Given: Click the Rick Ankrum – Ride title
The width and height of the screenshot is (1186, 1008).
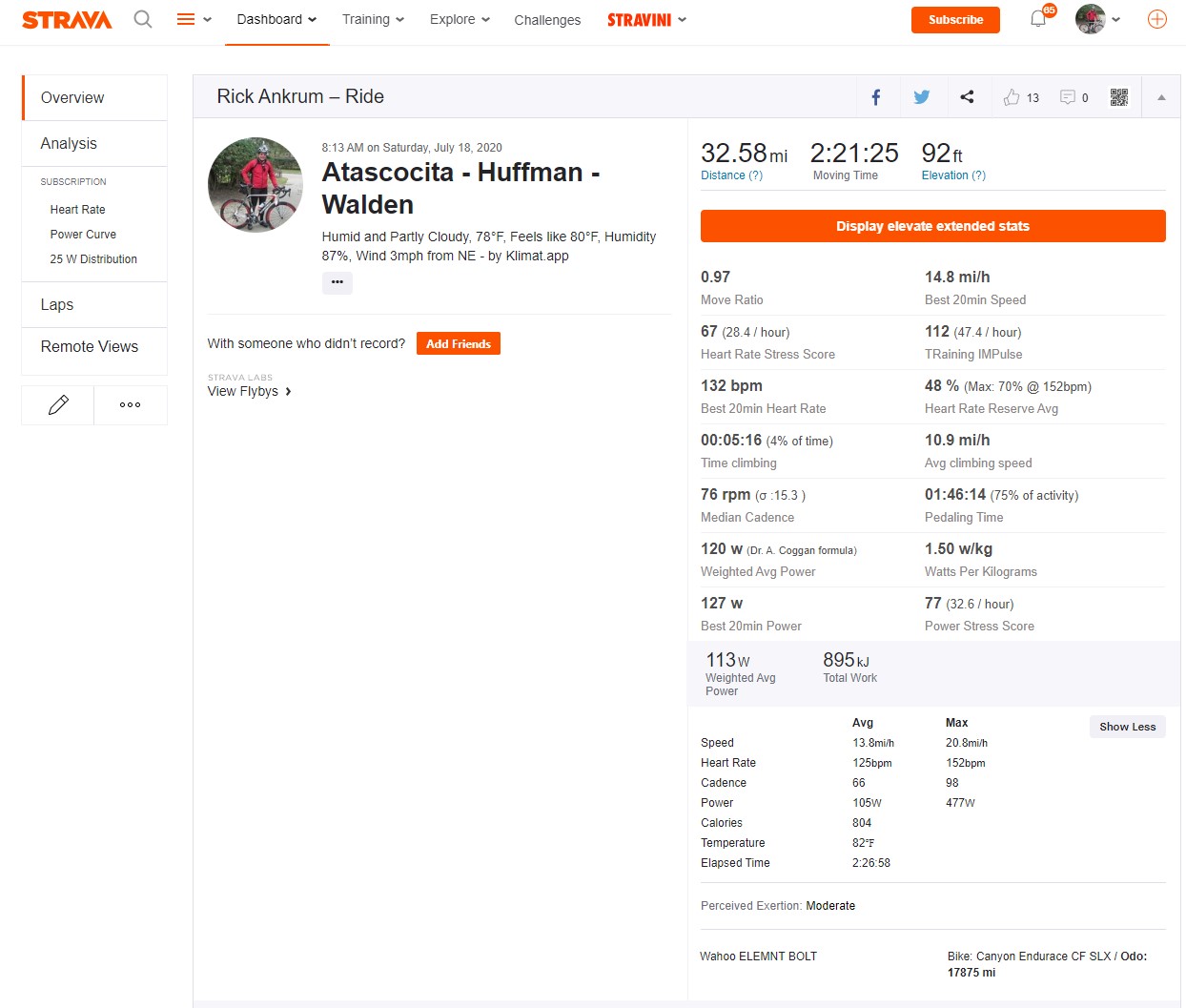Looking at the screenshot, I should tap(300, 96).
